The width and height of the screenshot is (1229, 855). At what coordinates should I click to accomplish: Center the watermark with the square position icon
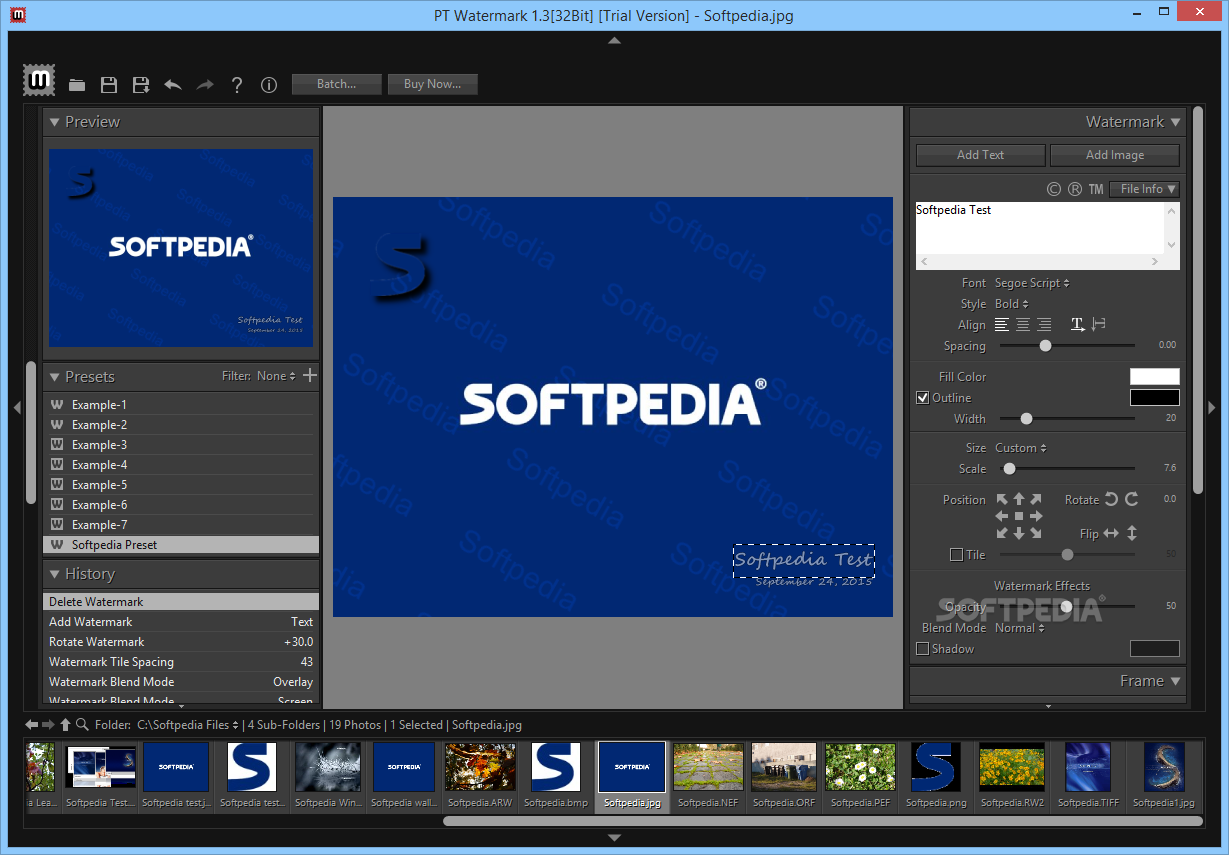coord(1019,516)
